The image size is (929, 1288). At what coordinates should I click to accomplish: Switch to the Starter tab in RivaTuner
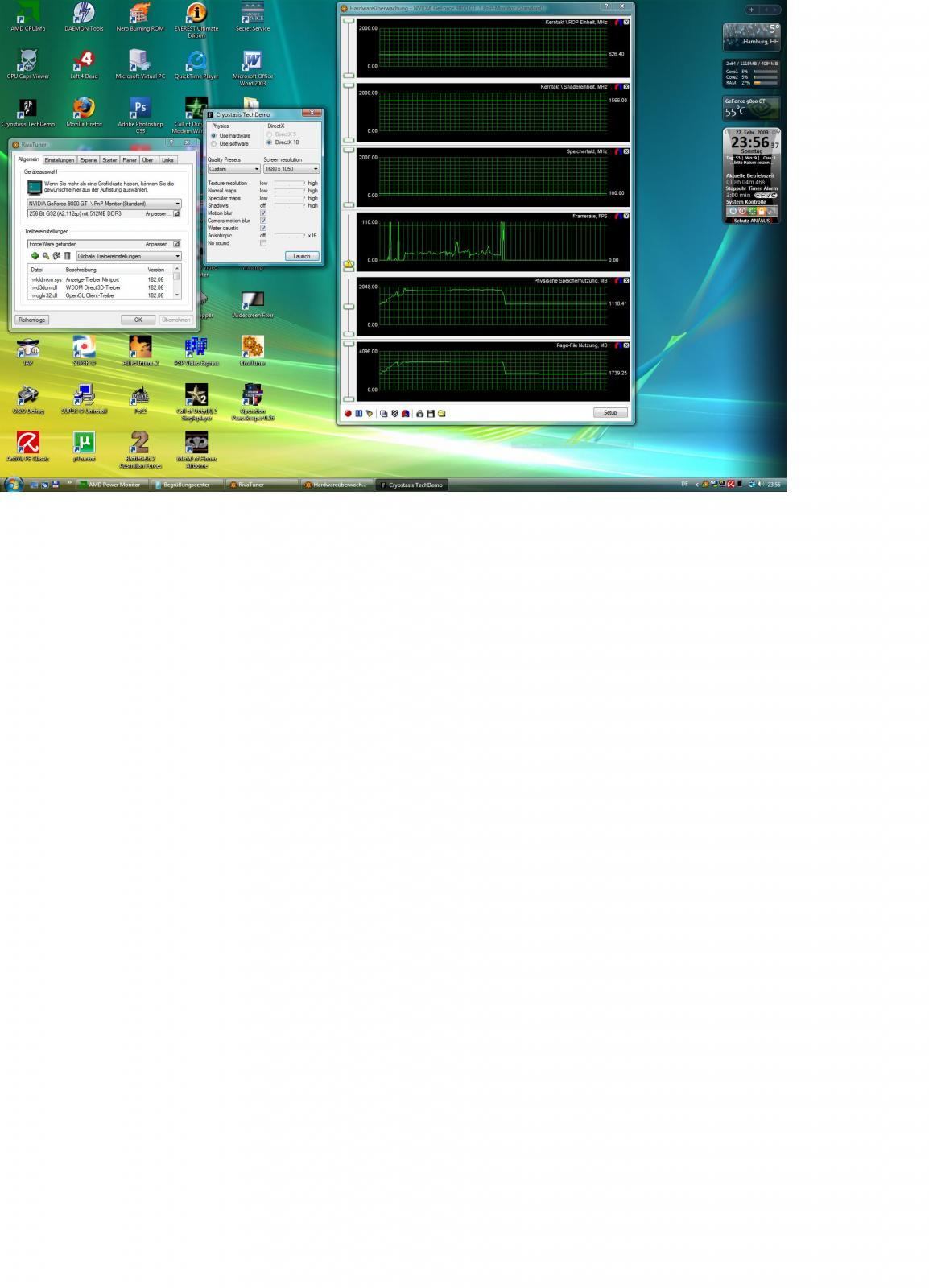click(109, 160)
